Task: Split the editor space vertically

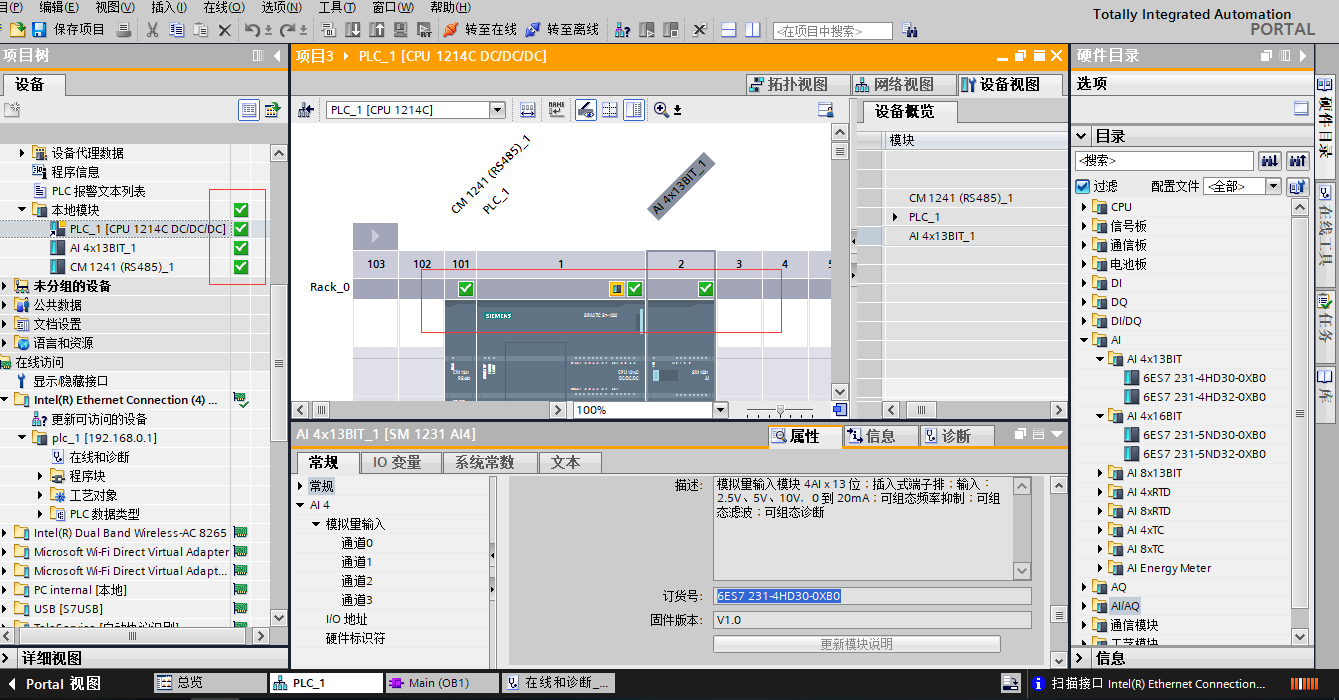Action: (752, 30)
